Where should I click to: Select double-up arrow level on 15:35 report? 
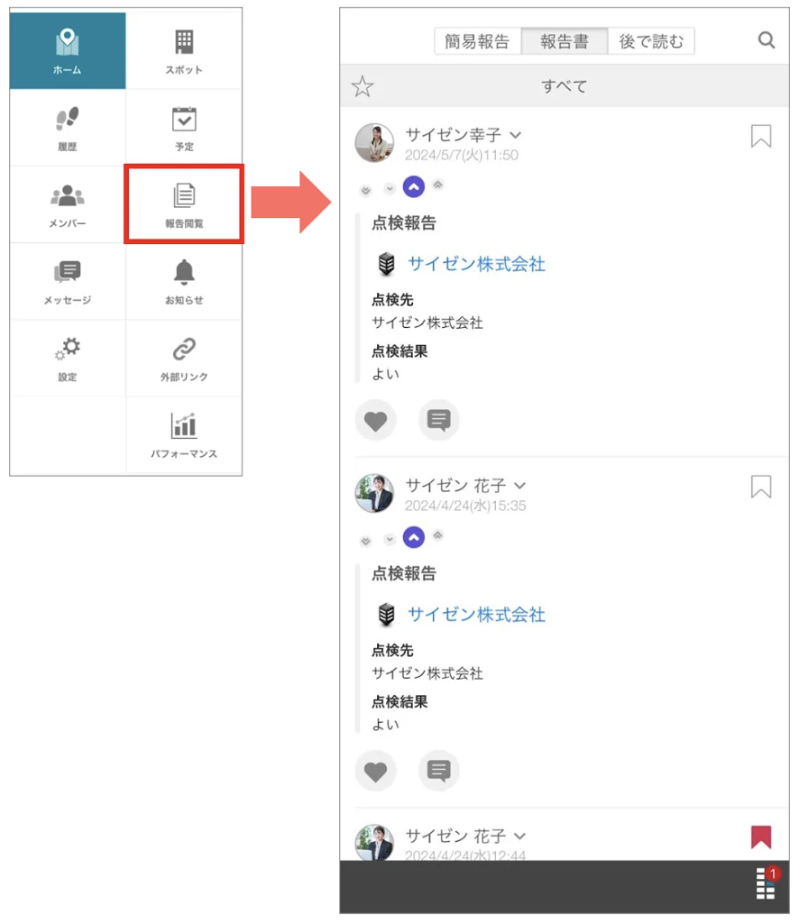(x=438, y=536)
